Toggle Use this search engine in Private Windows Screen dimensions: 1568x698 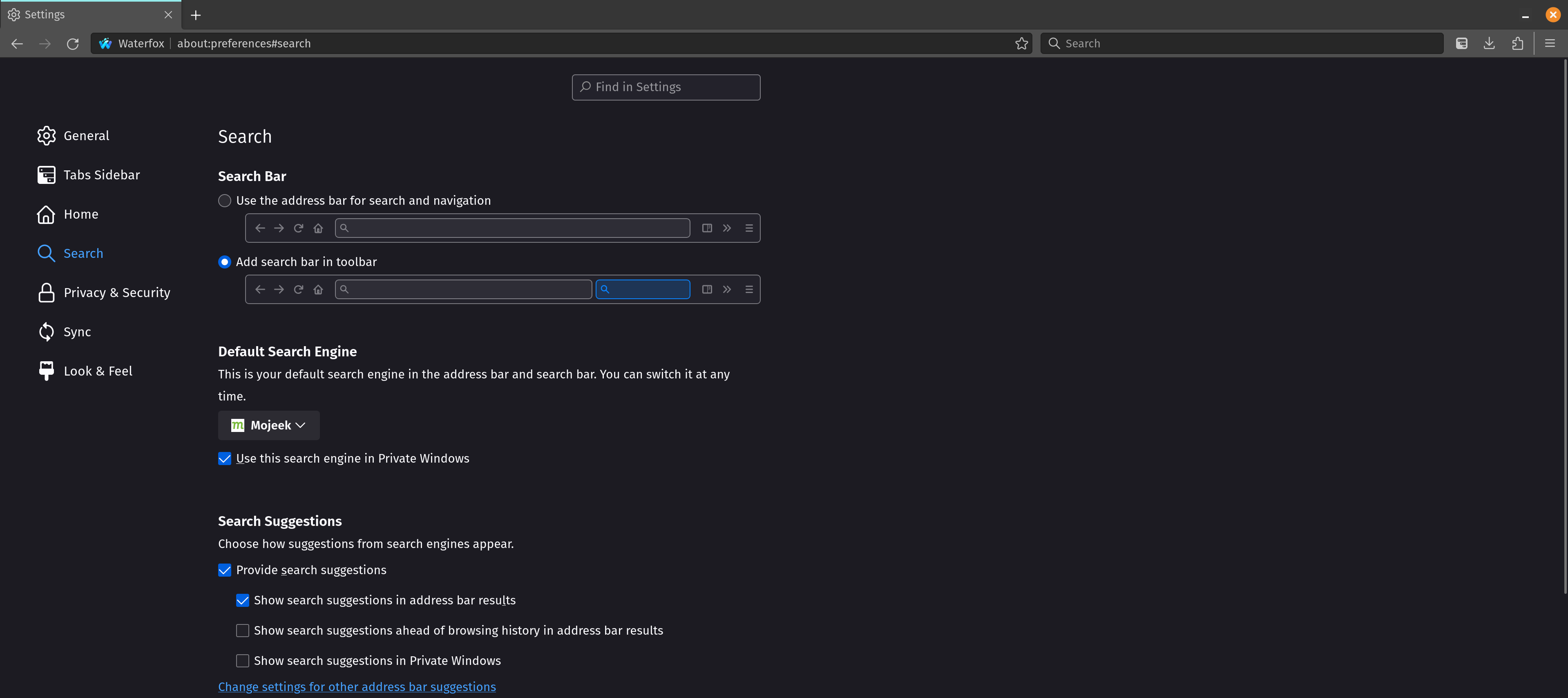click(225, 459)
